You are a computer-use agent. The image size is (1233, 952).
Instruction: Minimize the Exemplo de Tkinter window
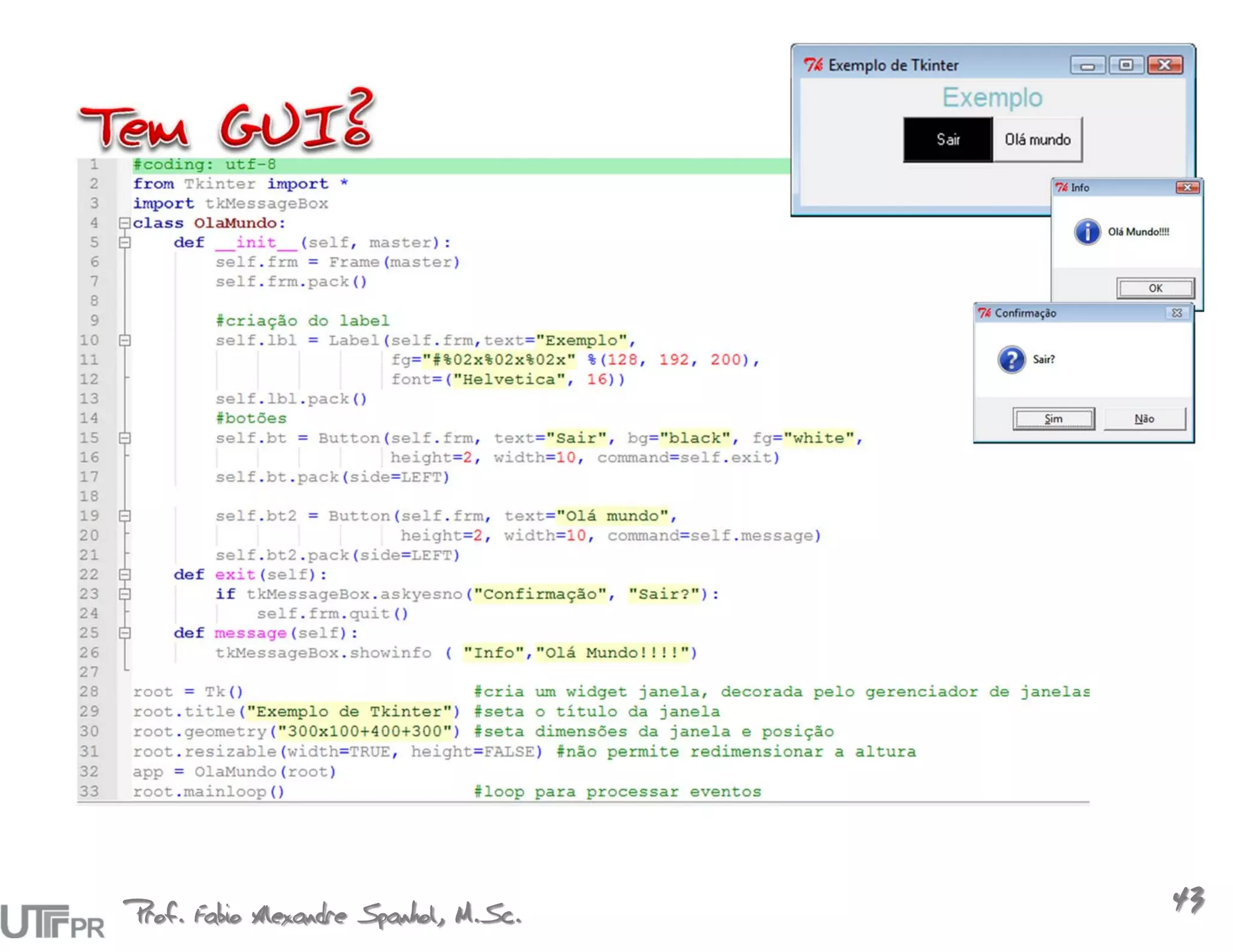pos(1087,65)
